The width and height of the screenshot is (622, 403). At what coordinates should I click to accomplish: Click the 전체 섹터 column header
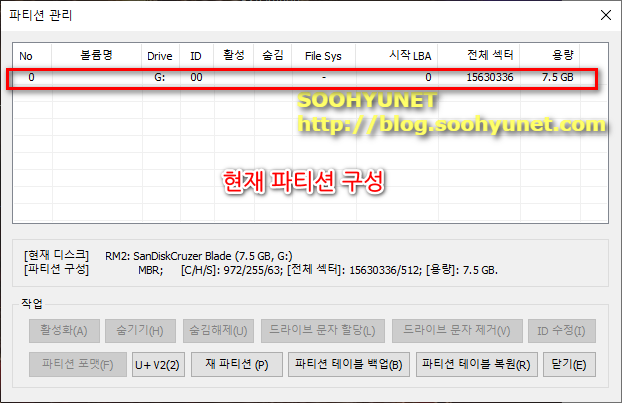point(478,56)
